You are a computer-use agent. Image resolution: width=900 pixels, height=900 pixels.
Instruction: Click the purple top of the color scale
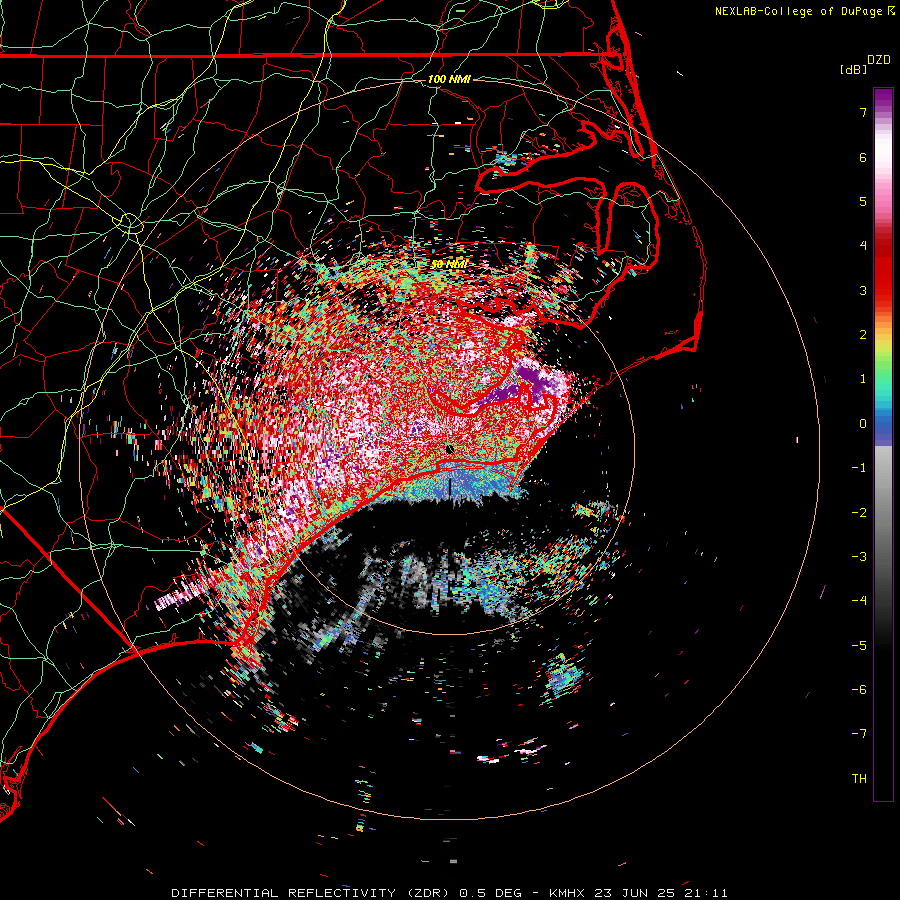883,99
